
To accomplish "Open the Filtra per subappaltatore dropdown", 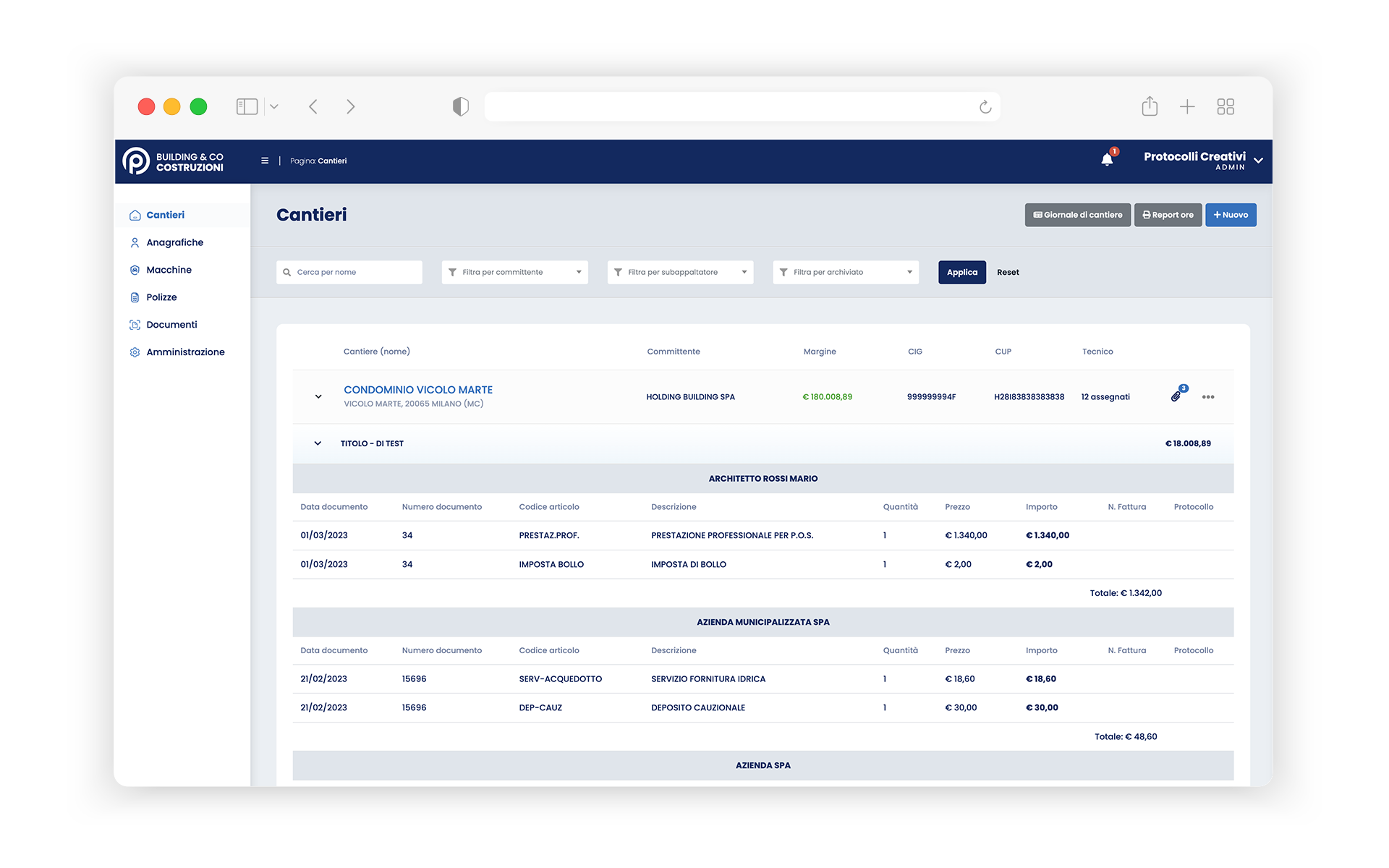I will [680, 272].
